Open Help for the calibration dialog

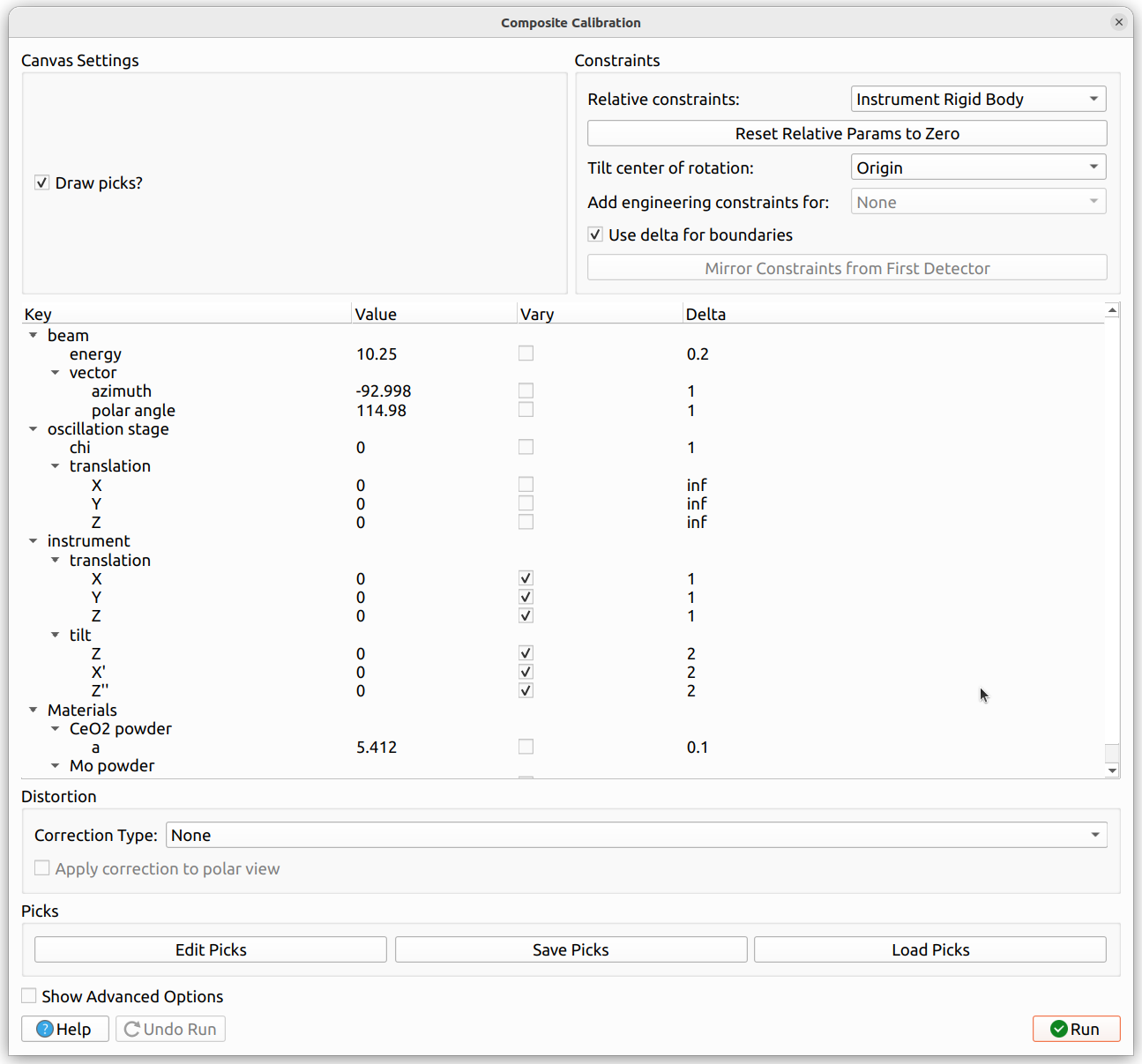[65, 1029]
